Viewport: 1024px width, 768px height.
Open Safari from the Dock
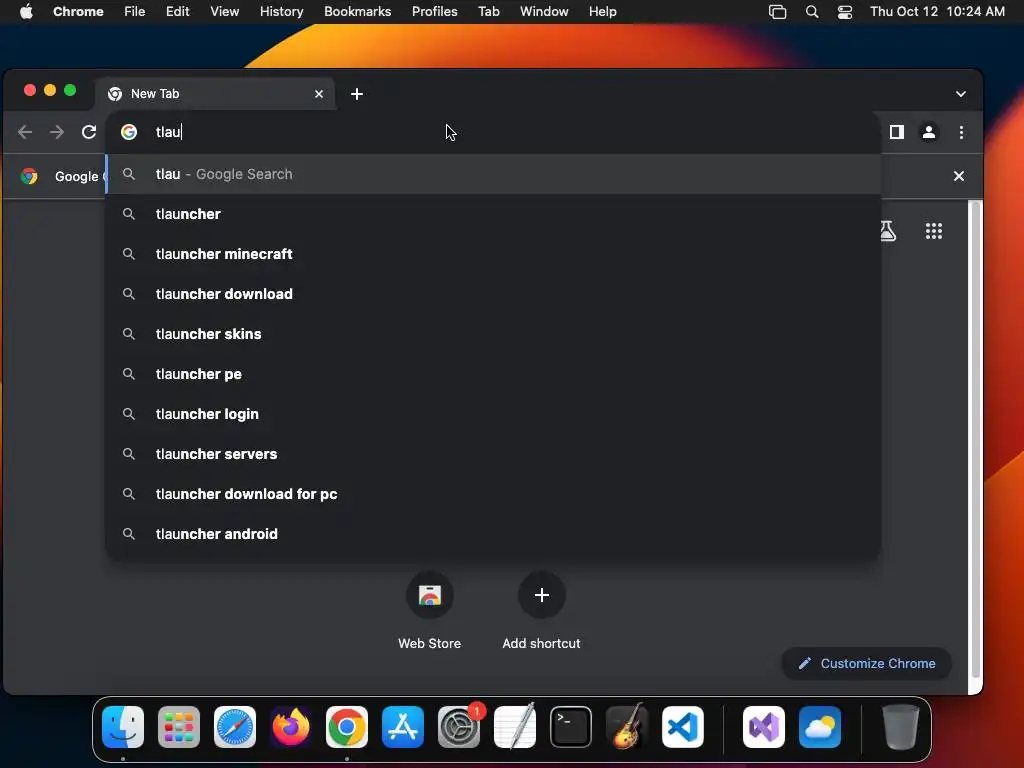coord(235,727)
